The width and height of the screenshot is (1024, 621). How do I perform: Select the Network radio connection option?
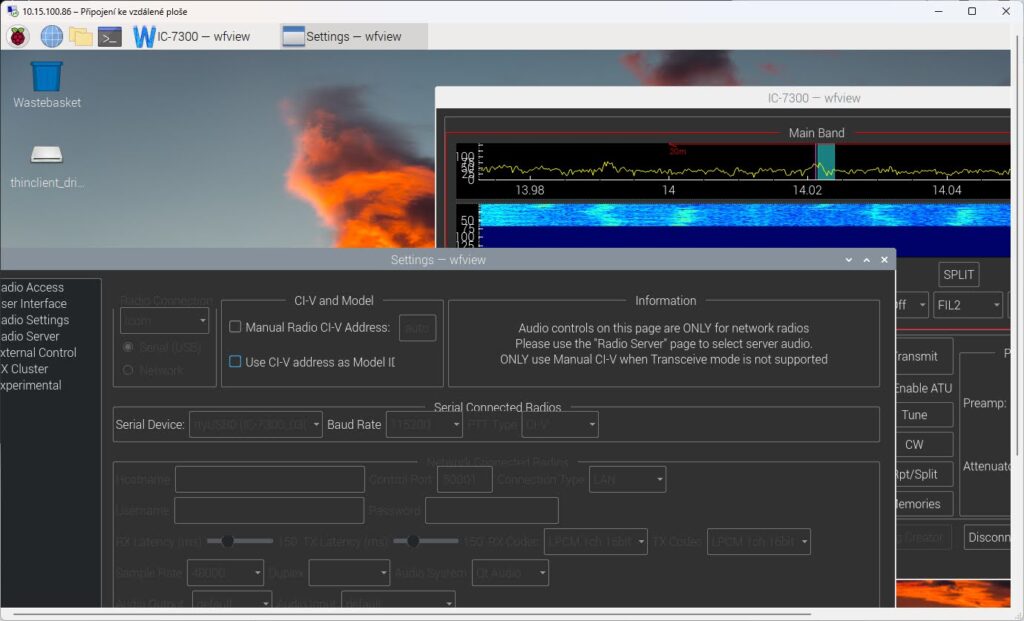coord(129,370)
